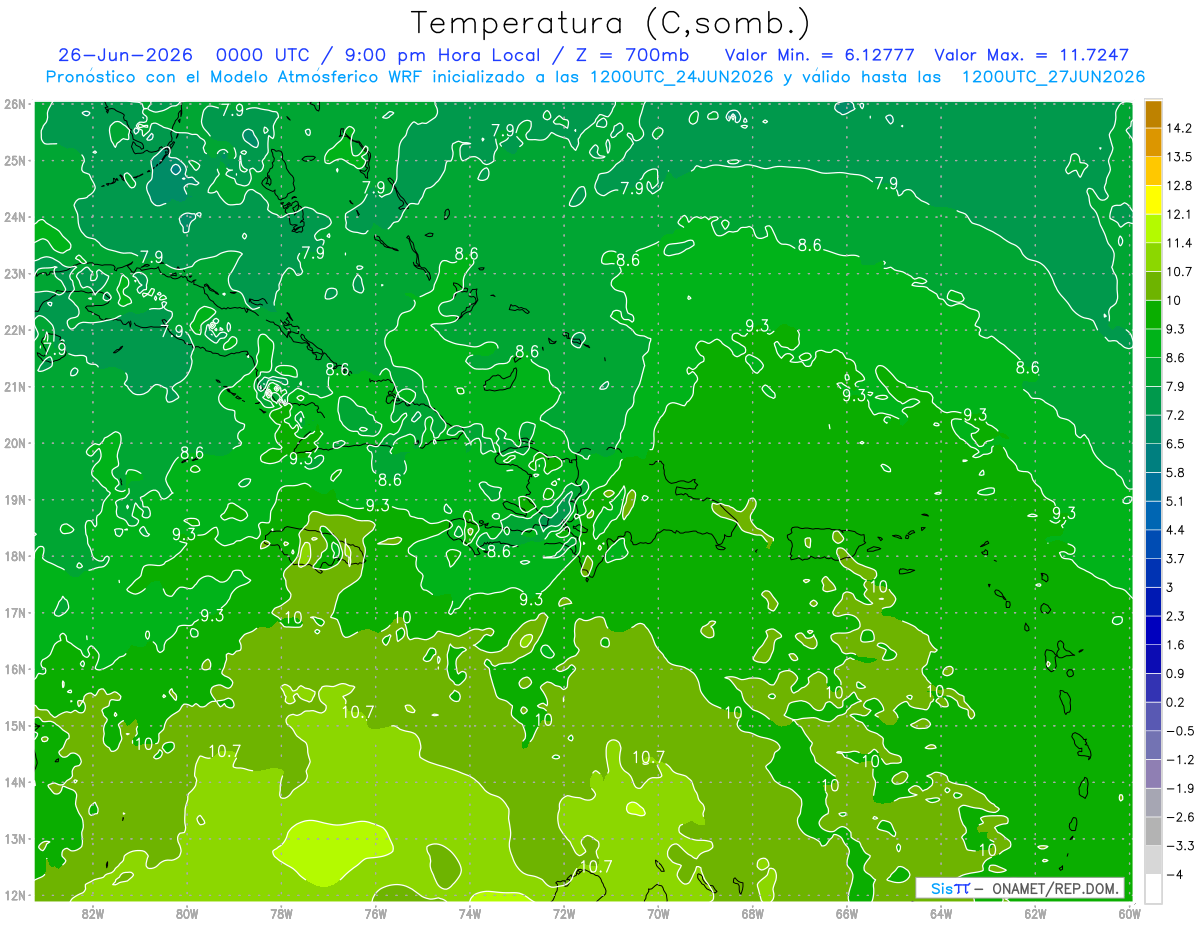This screenshot has height=927, width=1200.
Task: Click the 18N latitude axis label
Action: [x=14, y=556]
